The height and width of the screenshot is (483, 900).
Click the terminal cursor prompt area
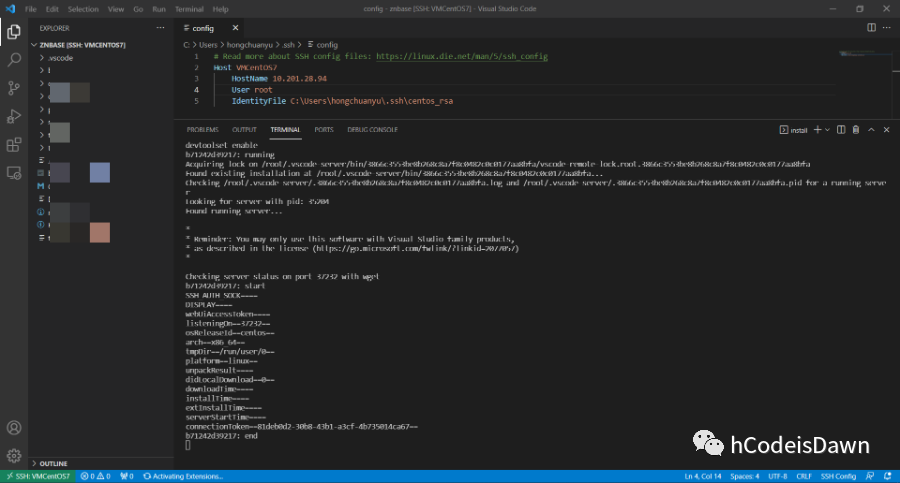(x=188, y=445)
